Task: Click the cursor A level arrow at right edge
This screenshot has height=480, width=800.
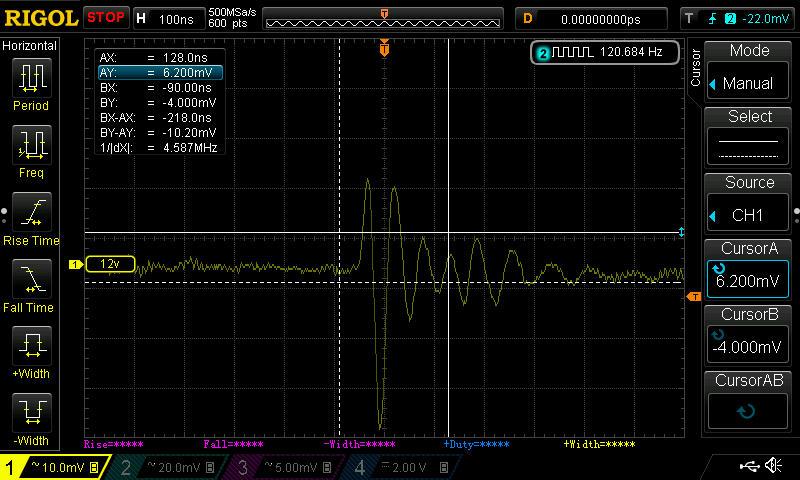Action: click(x=682, y=232)
